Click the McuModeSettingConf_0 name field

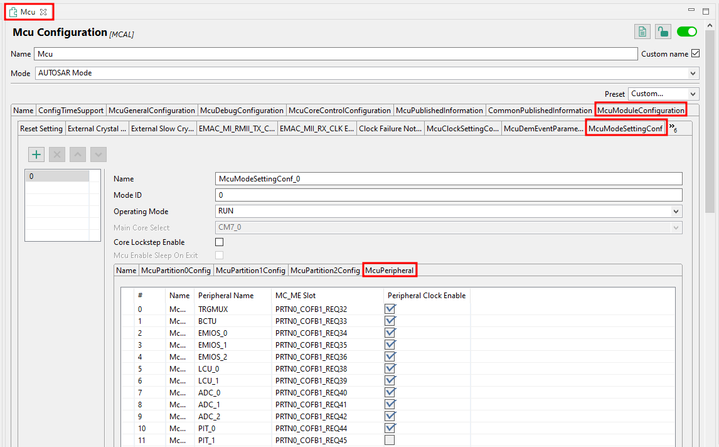pyautogui.click(x=448, y=179)
